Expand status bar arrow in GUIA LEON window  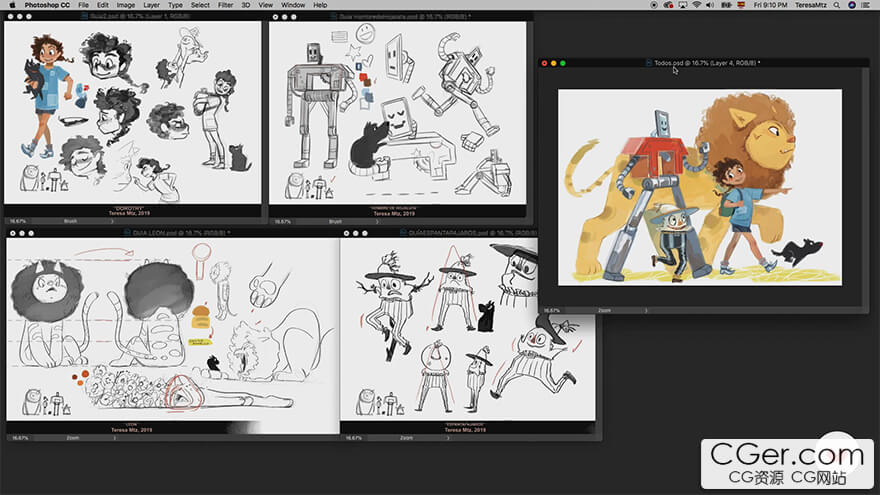(114, 438)
